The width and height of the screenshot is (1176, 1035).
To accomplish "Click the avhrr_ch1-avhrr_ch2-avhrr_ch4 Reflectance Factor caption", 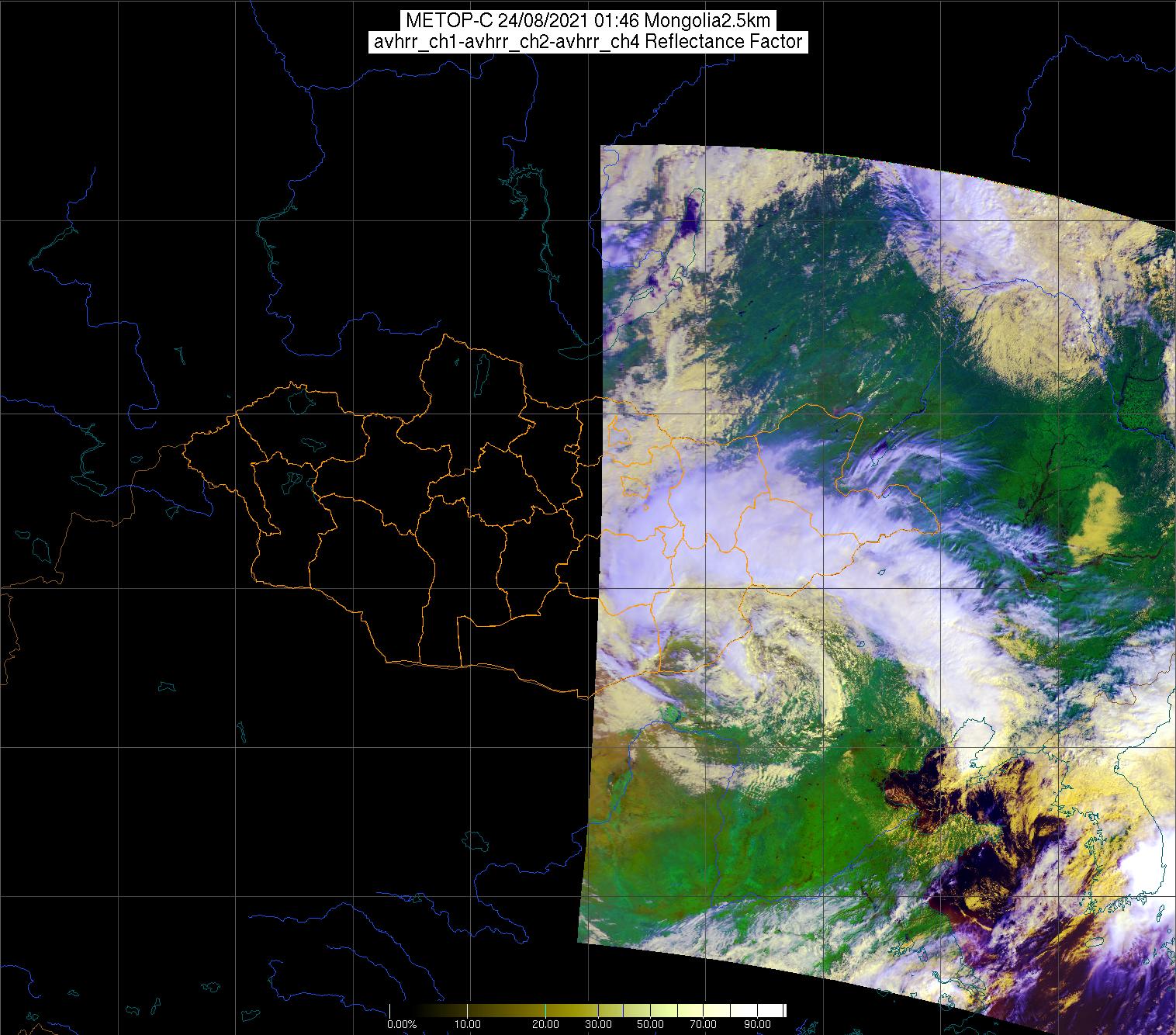I will (x=587, y=42).
